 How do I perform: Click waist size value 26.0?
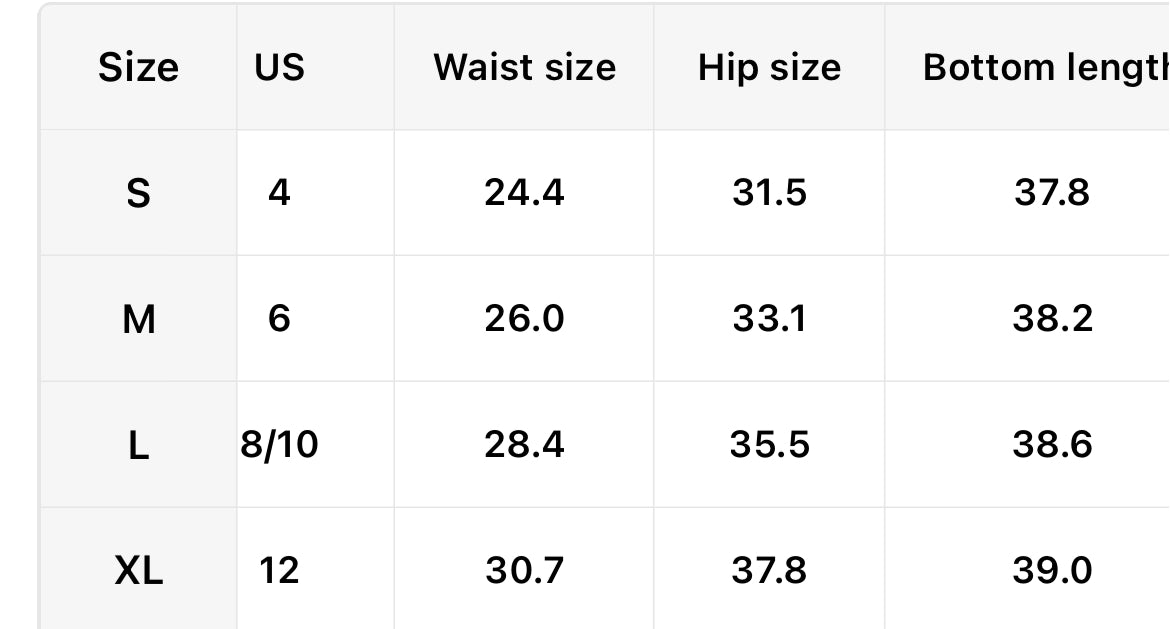click(x=524, y=319)
